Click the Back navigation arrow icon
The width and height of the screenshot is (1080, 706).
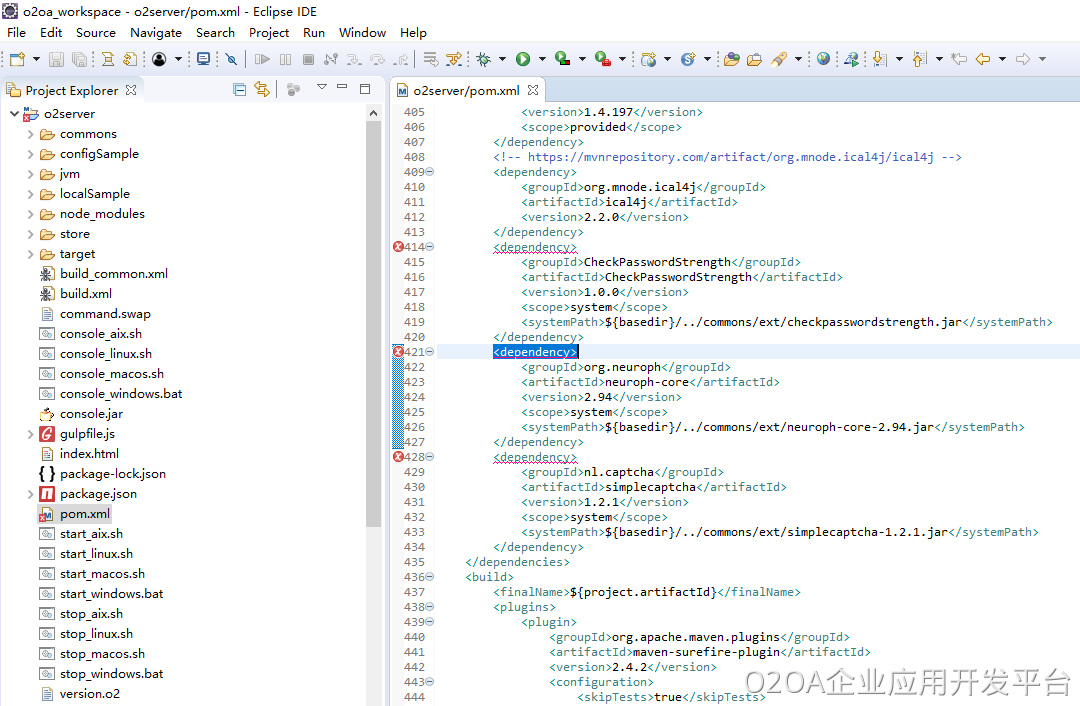tap(983, 59)
